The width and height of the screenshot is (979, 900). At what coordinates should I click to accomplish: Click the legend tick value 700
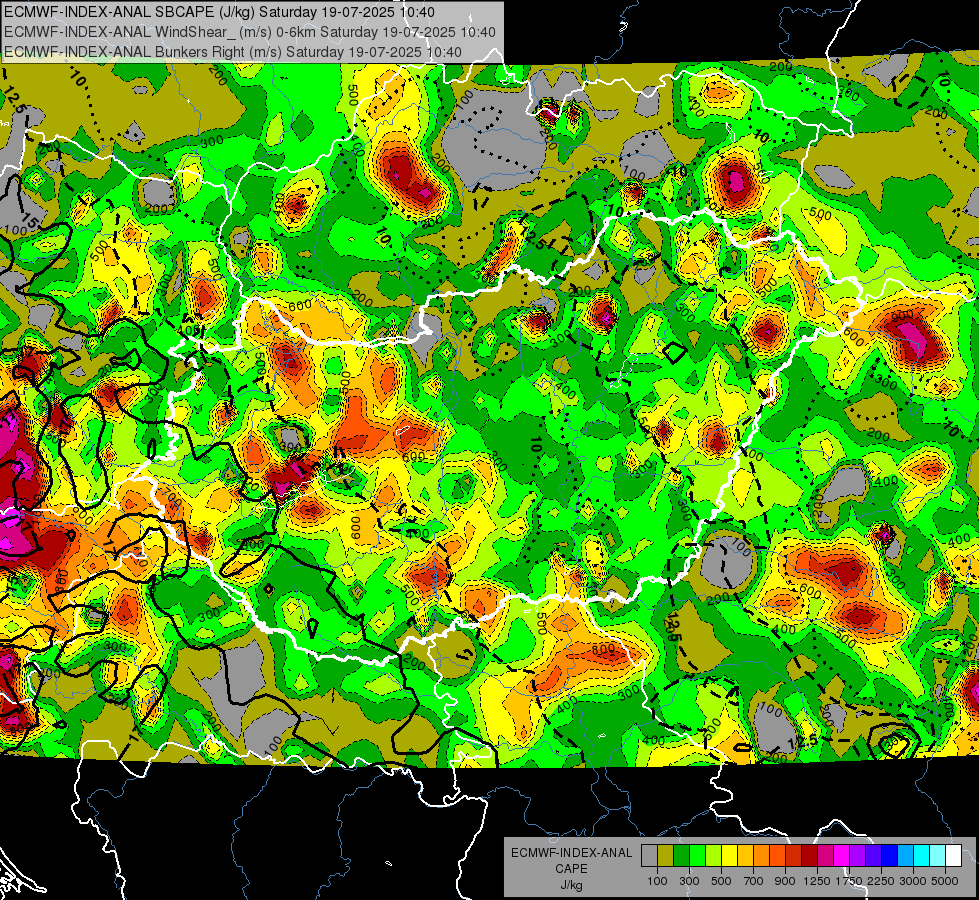click(754, 881)
